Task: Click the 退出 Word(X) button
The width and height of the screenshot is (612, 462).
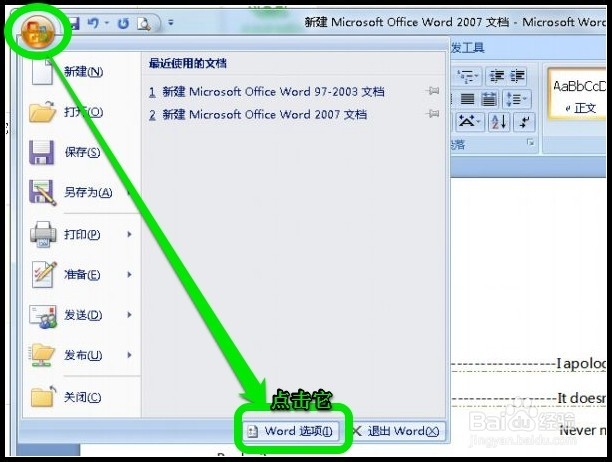Action: point(397,431)
